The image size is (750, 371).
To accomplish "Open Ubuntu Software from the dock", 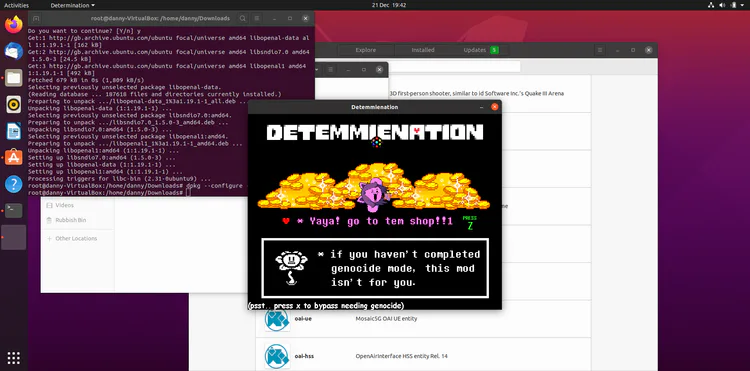I will (14, 157).
